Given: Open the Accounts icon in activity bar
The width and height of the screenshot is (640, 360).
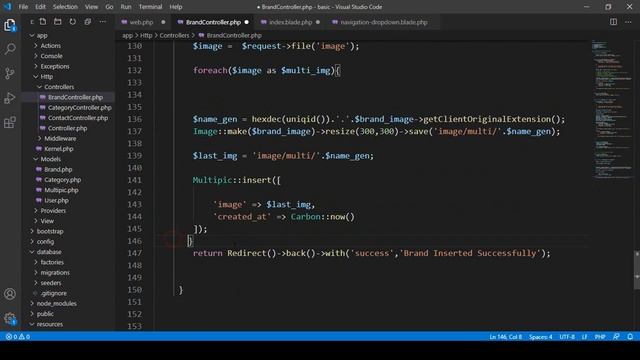Looking at the screenshot, I should [x=10, y=294].
